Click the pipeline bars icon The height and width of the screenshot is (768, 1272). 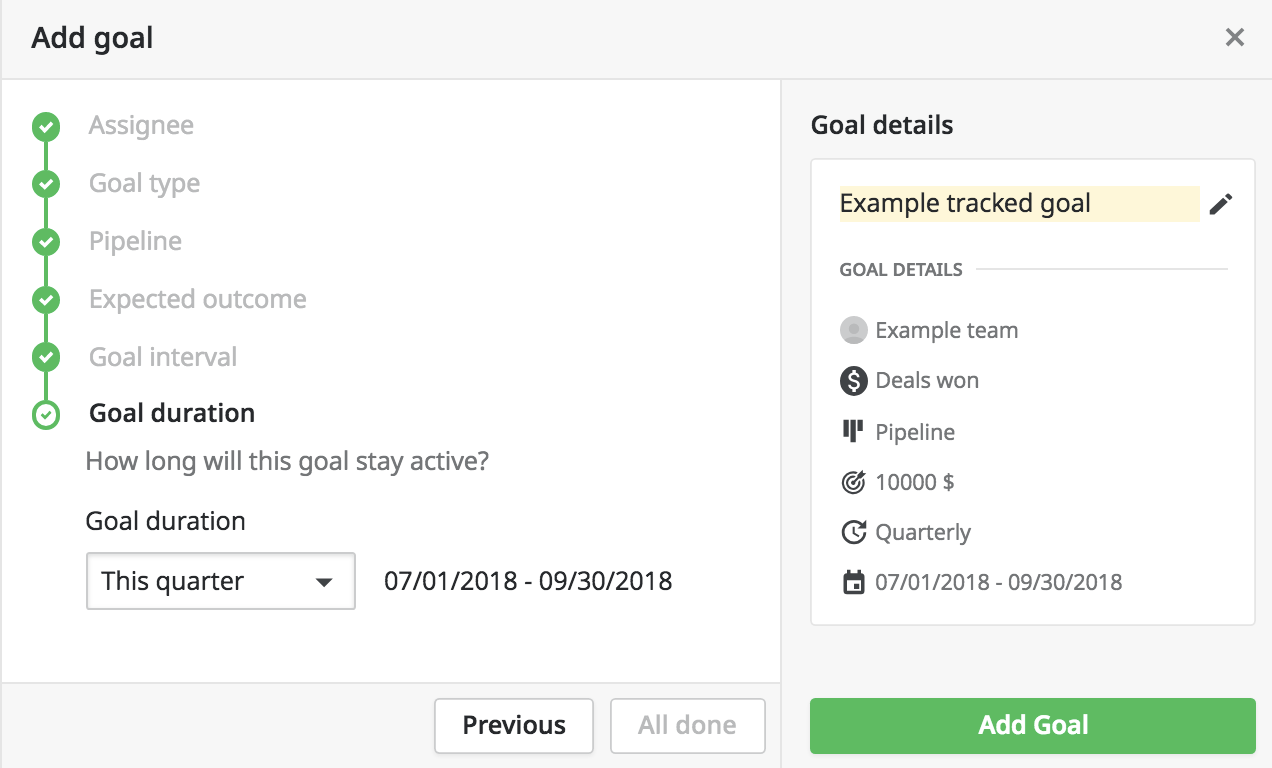click(853, 431)
